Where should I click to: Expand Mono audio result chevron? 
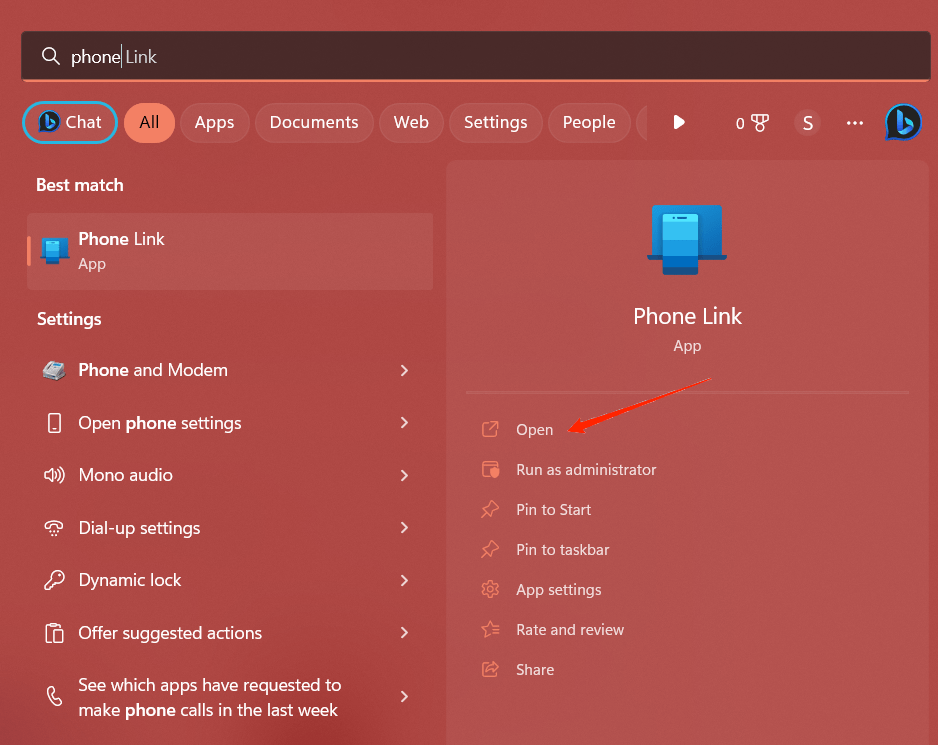404,475
